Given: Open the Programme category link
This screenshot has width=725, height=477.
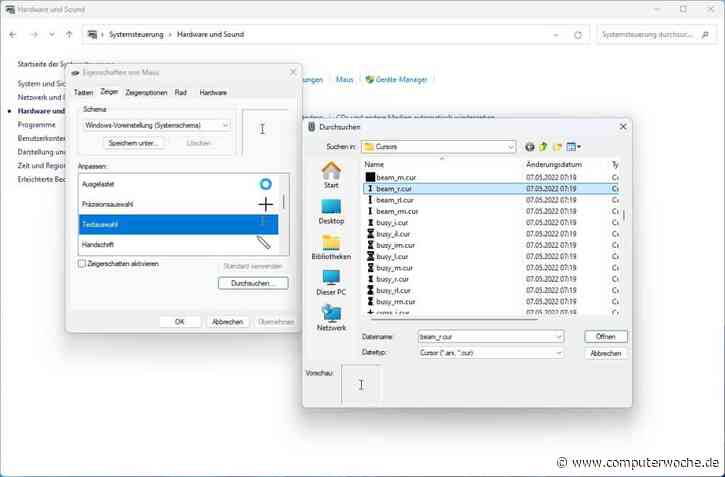Looking at the screenshot, I should 37,125.
